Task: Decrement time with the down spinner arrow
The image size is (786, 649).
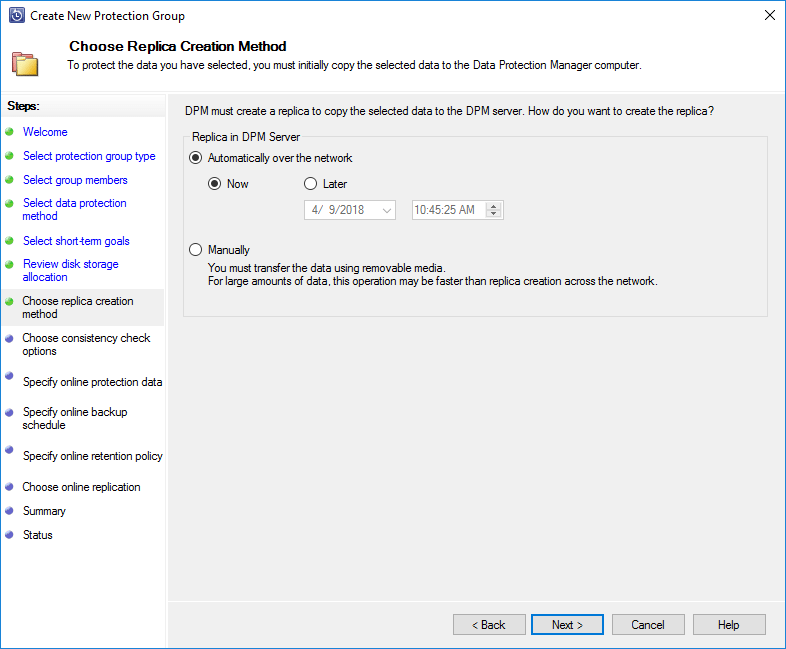Action: tap(494, 214)
